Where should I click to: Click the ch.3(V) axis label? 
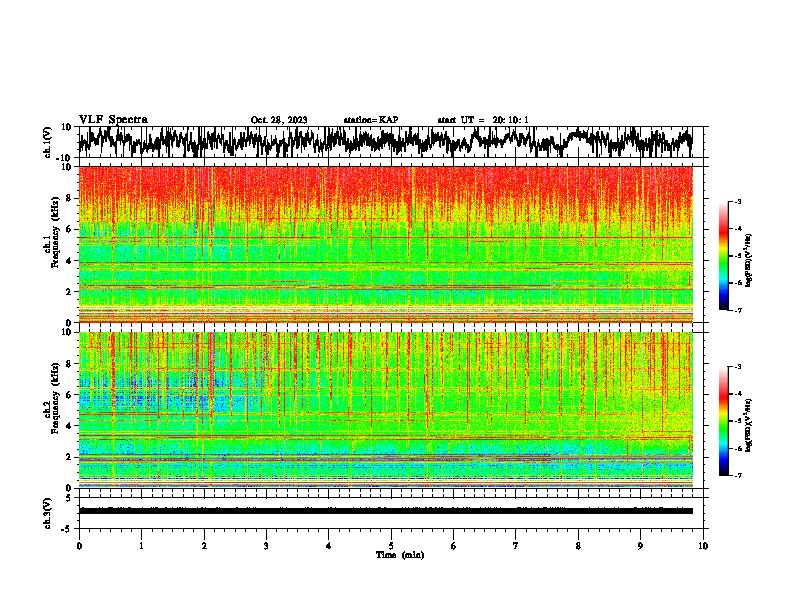pyautogui.click(x=48, y=513)
